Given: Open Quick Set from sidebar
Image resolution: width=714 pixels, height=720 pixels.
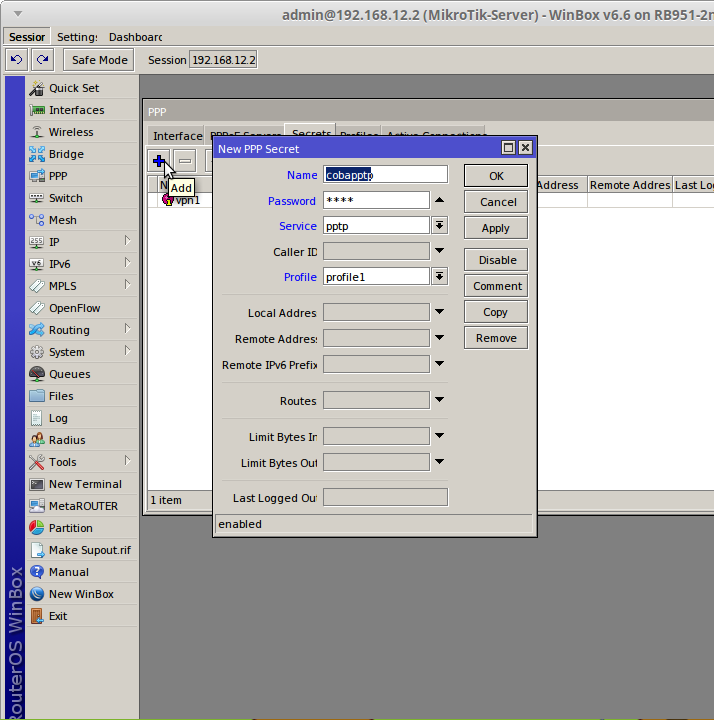Looking at the screenshot, I should tap(83, 88).
